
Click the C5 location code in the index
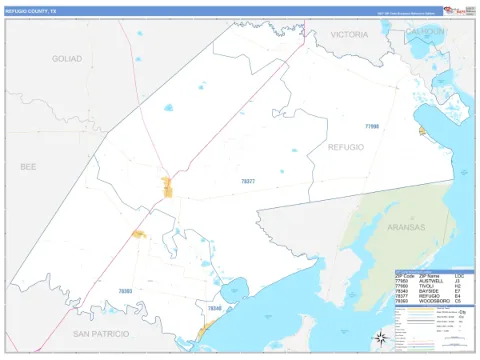458,301
